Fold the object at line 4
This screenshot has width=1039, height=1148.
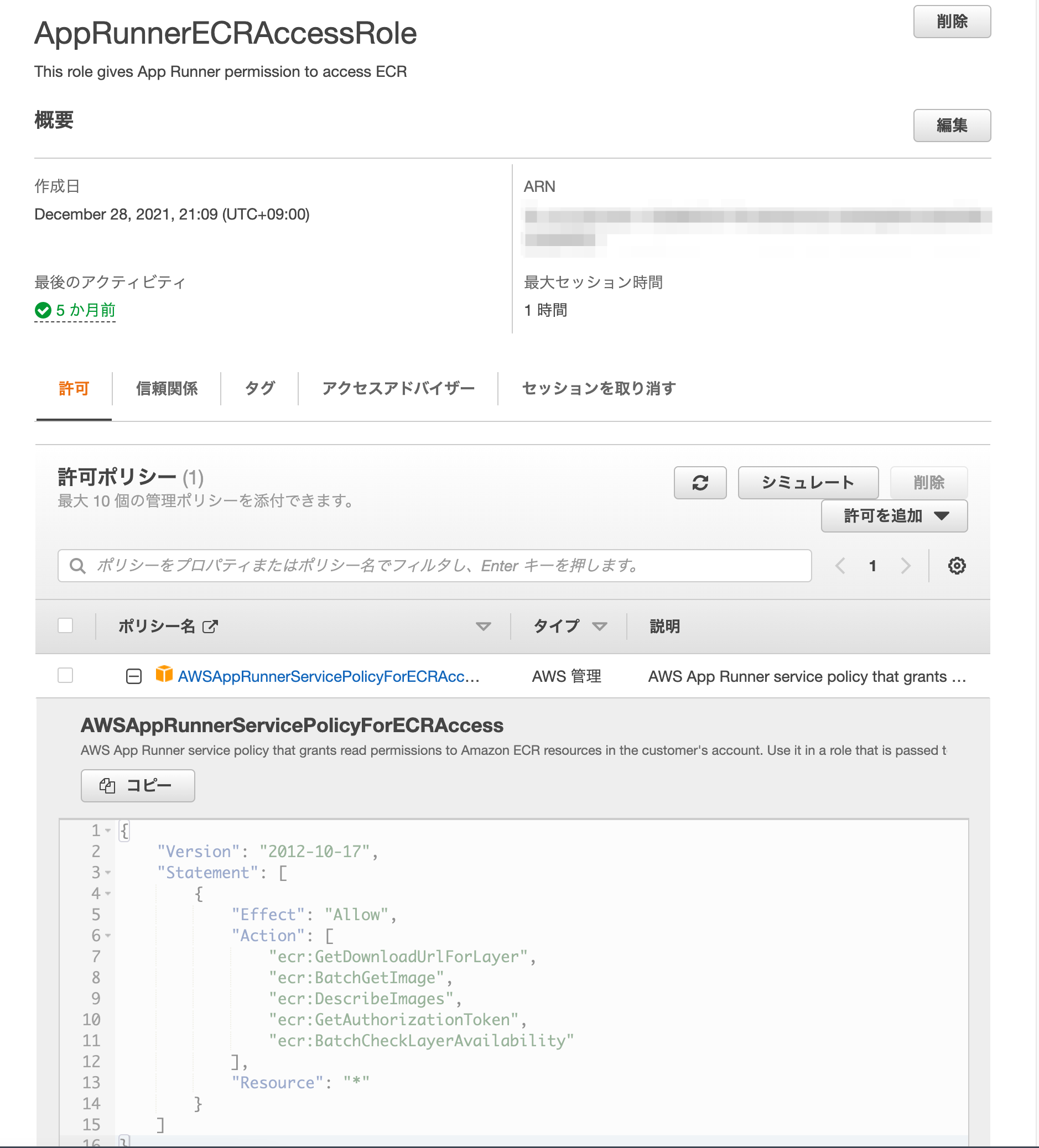click(108, 894)
